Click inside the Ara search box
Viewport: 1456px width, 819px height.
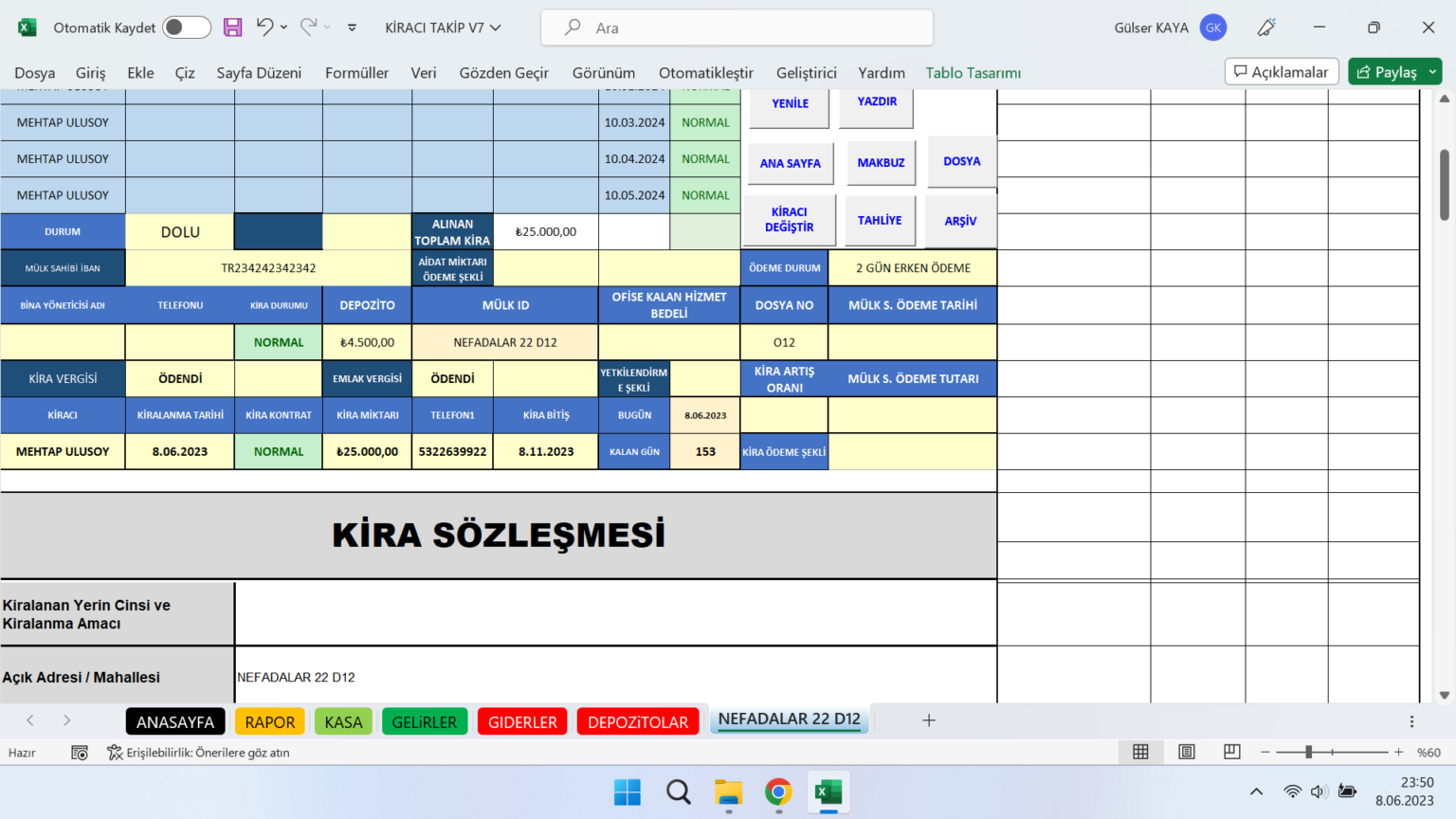737,27
